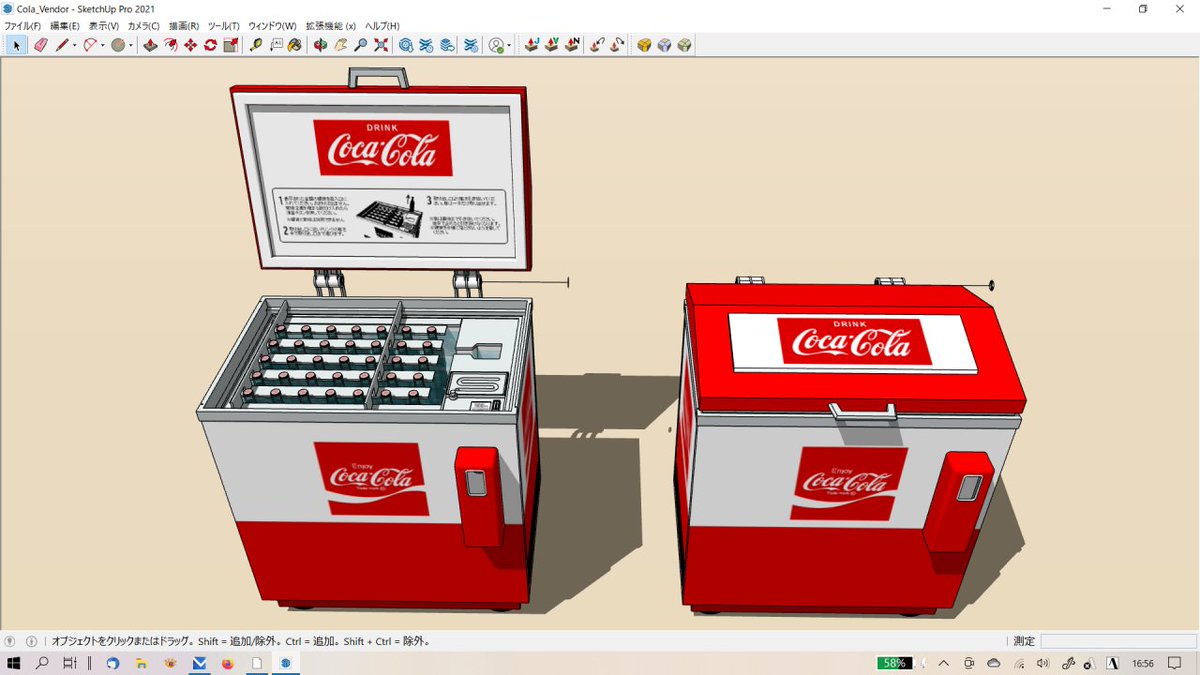1200x675 pixels.
Task: Open the カメラ(C) menu
Action: [x=143, y=25]
